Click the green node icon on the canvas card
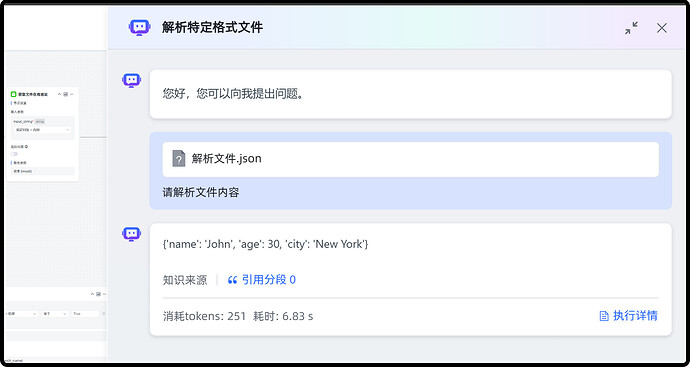Screen dimensions: 690x367 click(x=14, y=94)
